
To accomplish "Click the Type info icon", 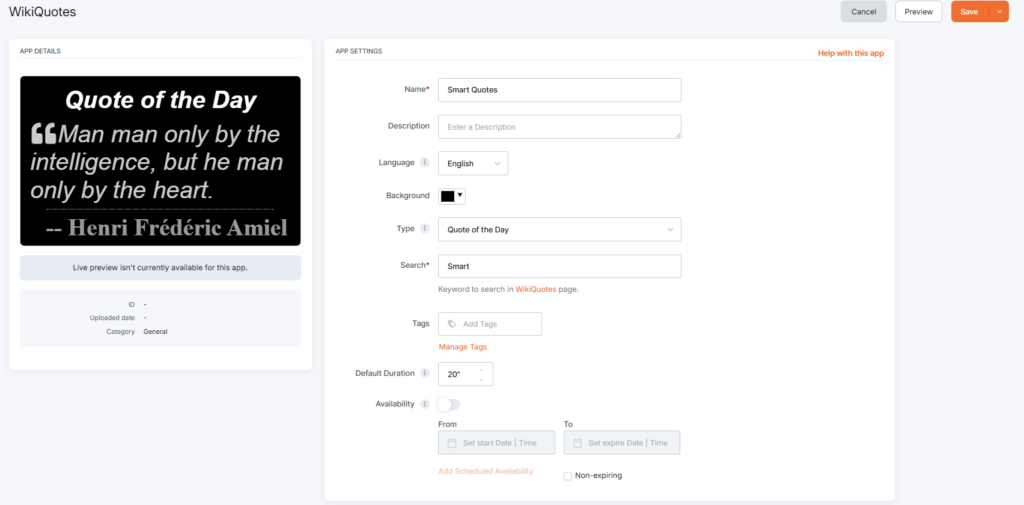I will tap(424, 229).
